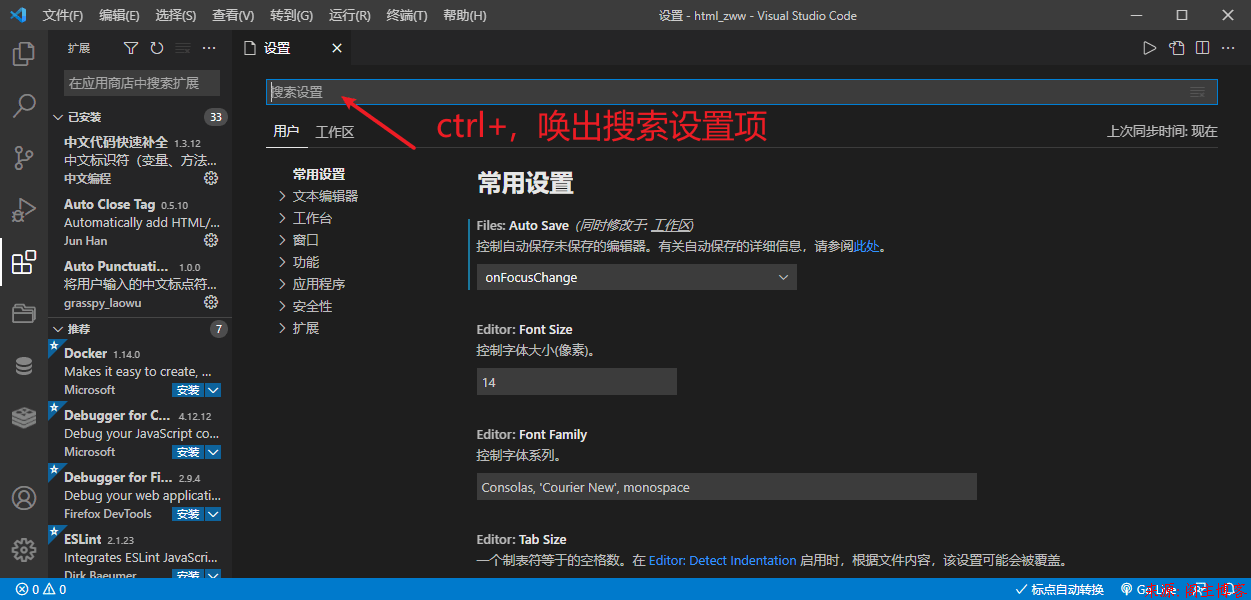Screen dimensions: 1251x600
Task: Open the Debugger for Firefox install dropdown arrow
Action: point(213,514)
